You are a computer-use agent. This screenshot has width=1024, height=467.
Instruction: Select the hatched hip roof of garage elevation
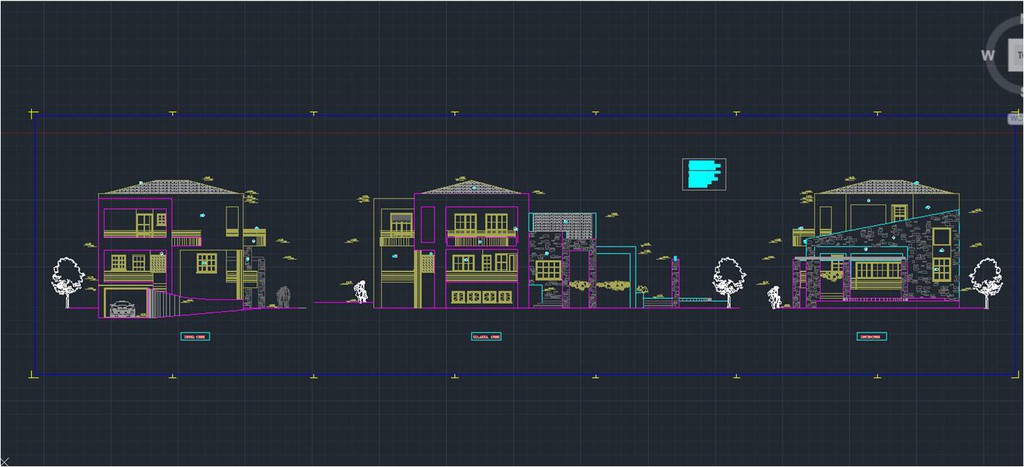coord(172,187)
